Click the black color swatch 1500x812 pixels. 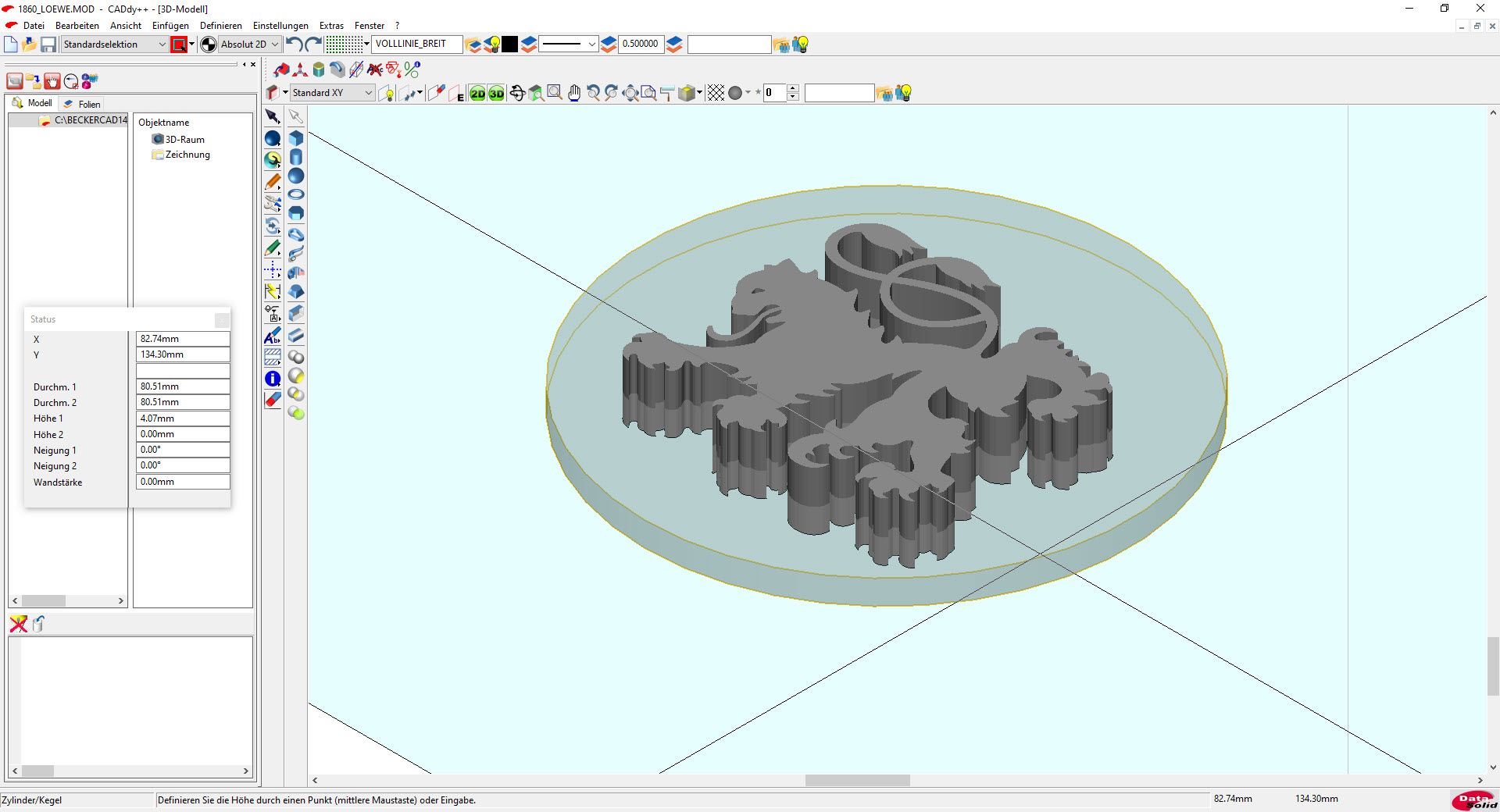pyautogui.click(x=509, y=45)
